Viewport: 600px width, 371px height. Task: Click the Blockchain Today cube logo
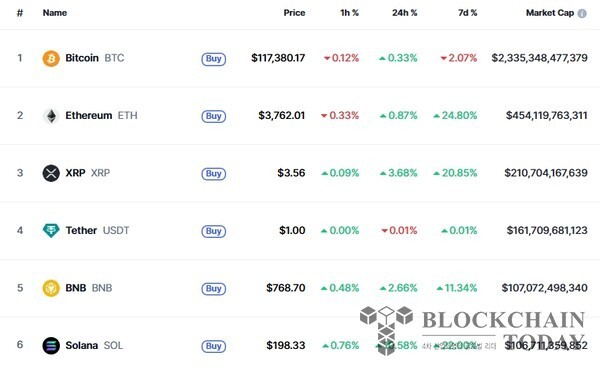coord(386,330)
